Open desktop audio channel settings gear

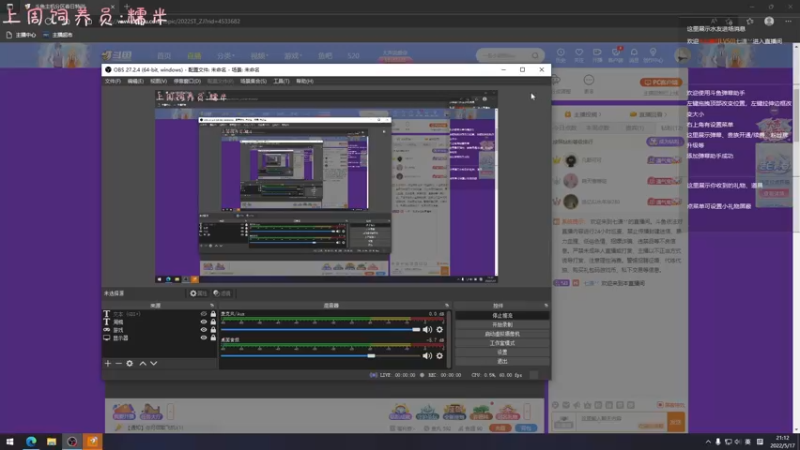coord(439,356)
